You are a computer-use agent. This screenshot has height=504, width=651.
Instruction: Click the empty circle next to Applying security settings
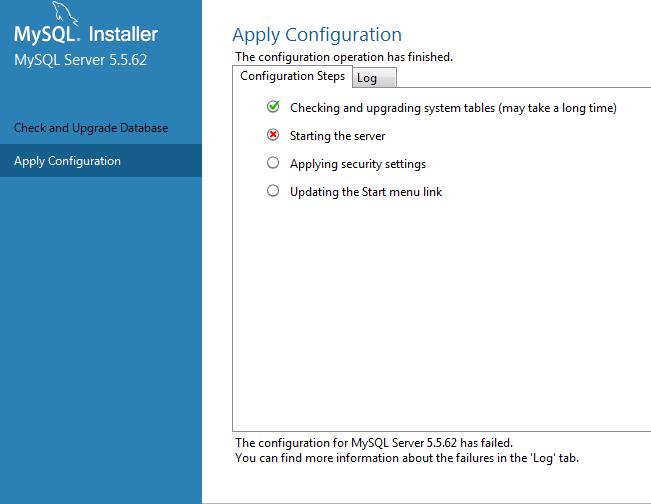coord(273,163)
